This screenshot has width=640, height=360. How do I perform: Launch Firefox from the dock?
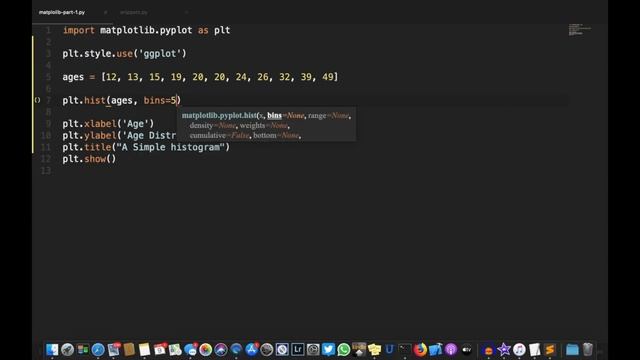point(420,350)
